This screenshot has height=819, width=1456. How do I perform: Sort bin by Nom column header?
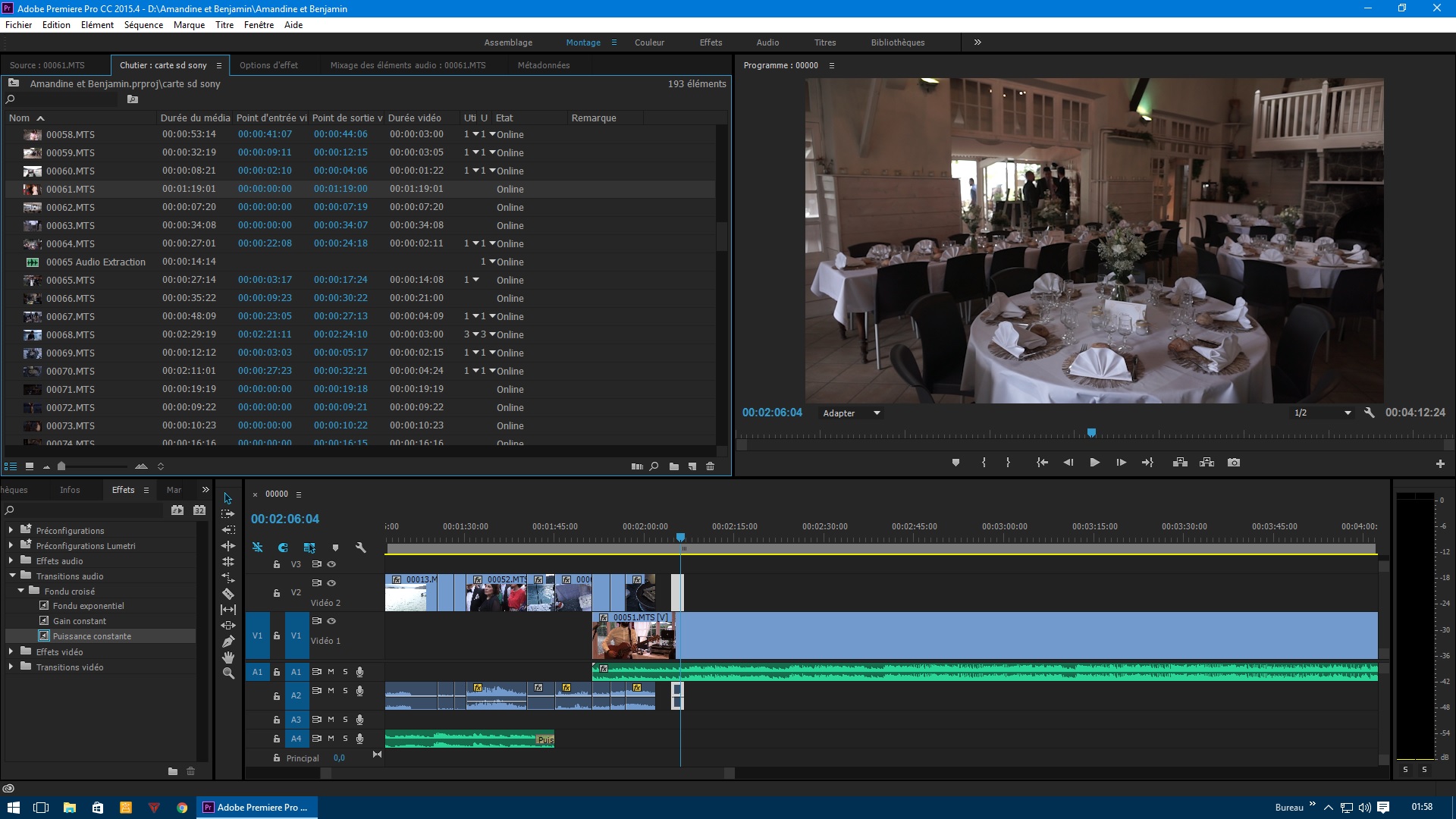(x=19, y=118)
